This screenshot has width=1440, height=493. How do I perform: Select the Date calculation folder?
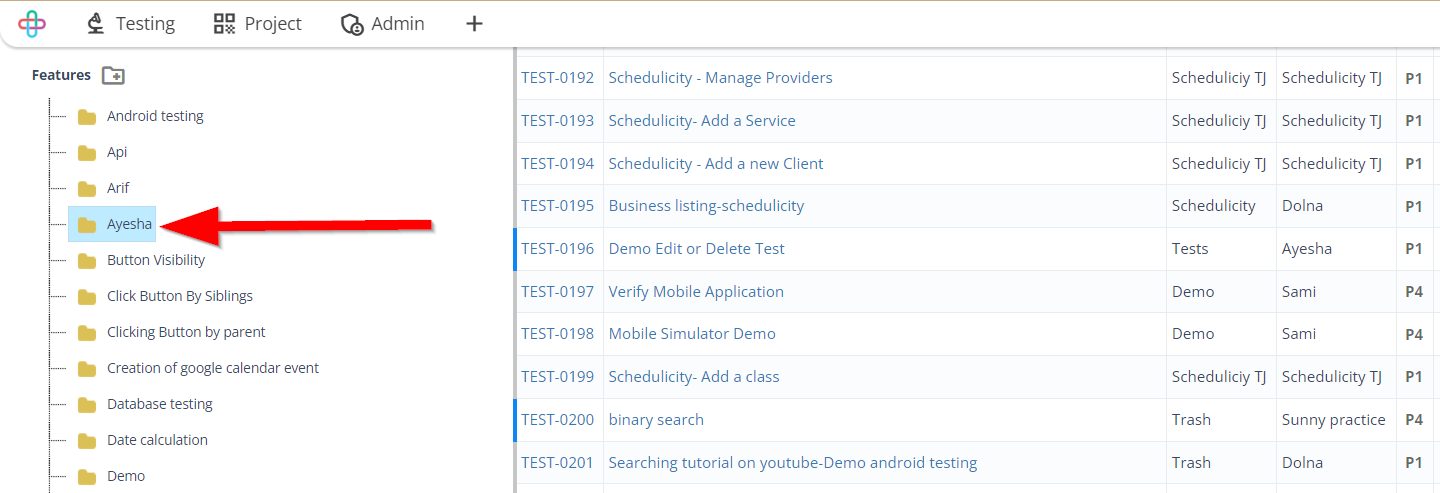[157, 440]
